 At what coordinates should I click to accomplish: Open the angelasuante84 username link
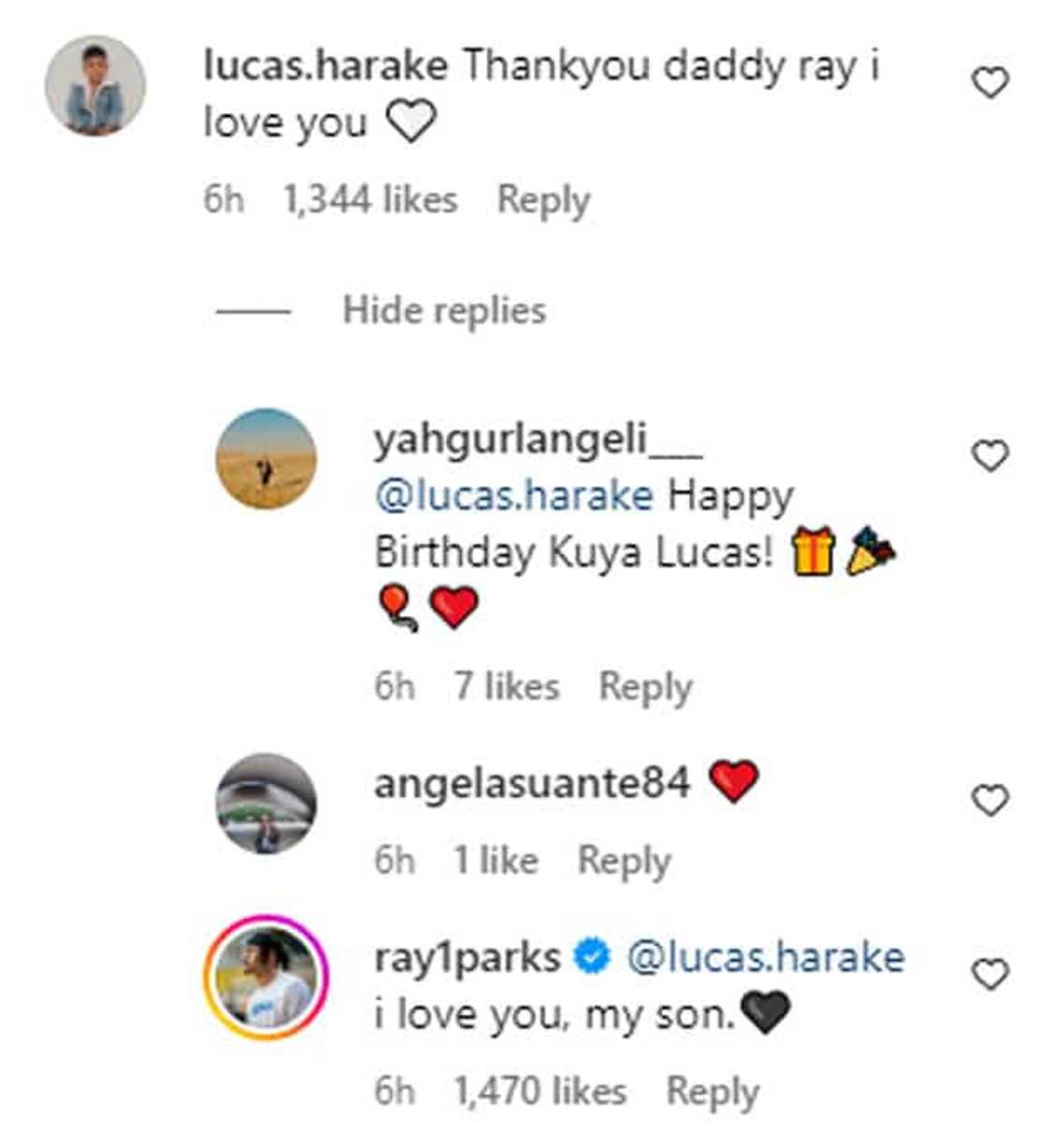(x=532, y=783)
